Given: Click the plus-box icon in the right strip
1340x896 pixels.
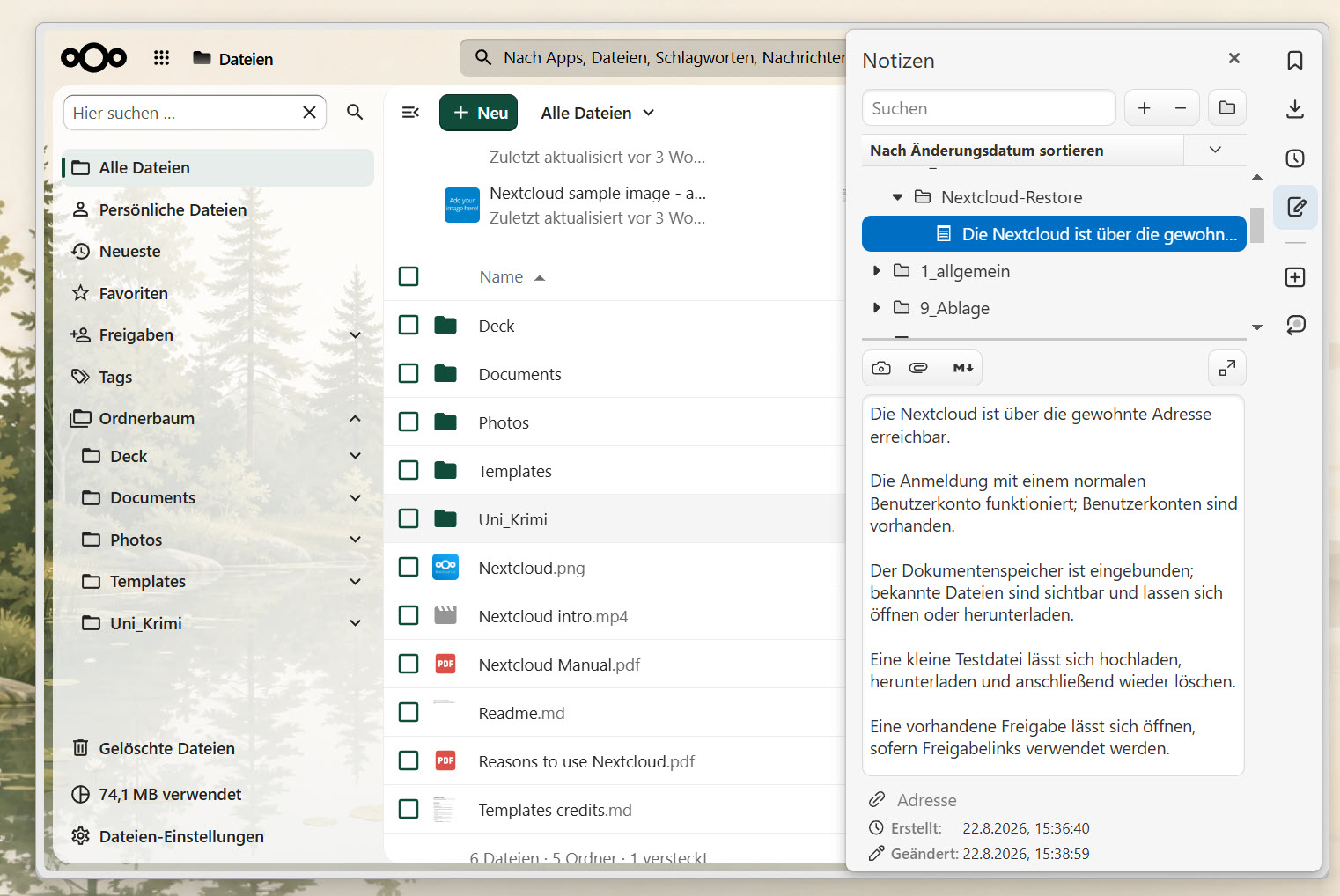Looking at the screenshot, I should tap(1295, 277).
